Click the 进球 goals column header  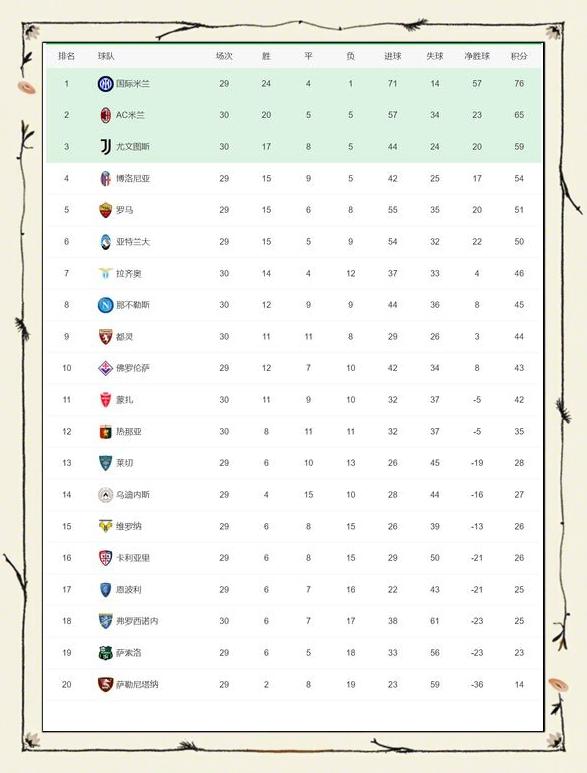point(392,56)
